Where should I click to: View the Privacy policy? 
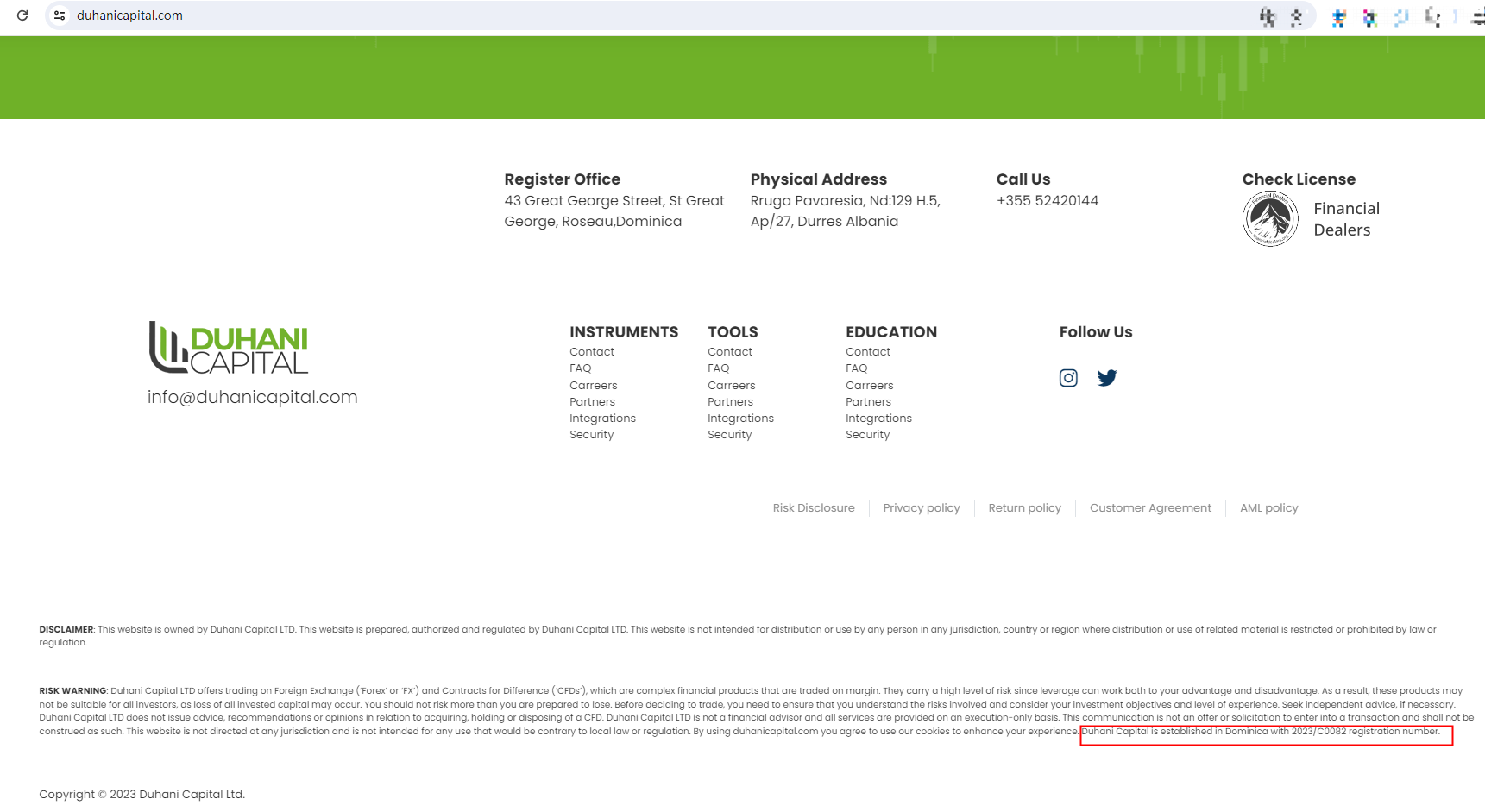coord(922,508)
